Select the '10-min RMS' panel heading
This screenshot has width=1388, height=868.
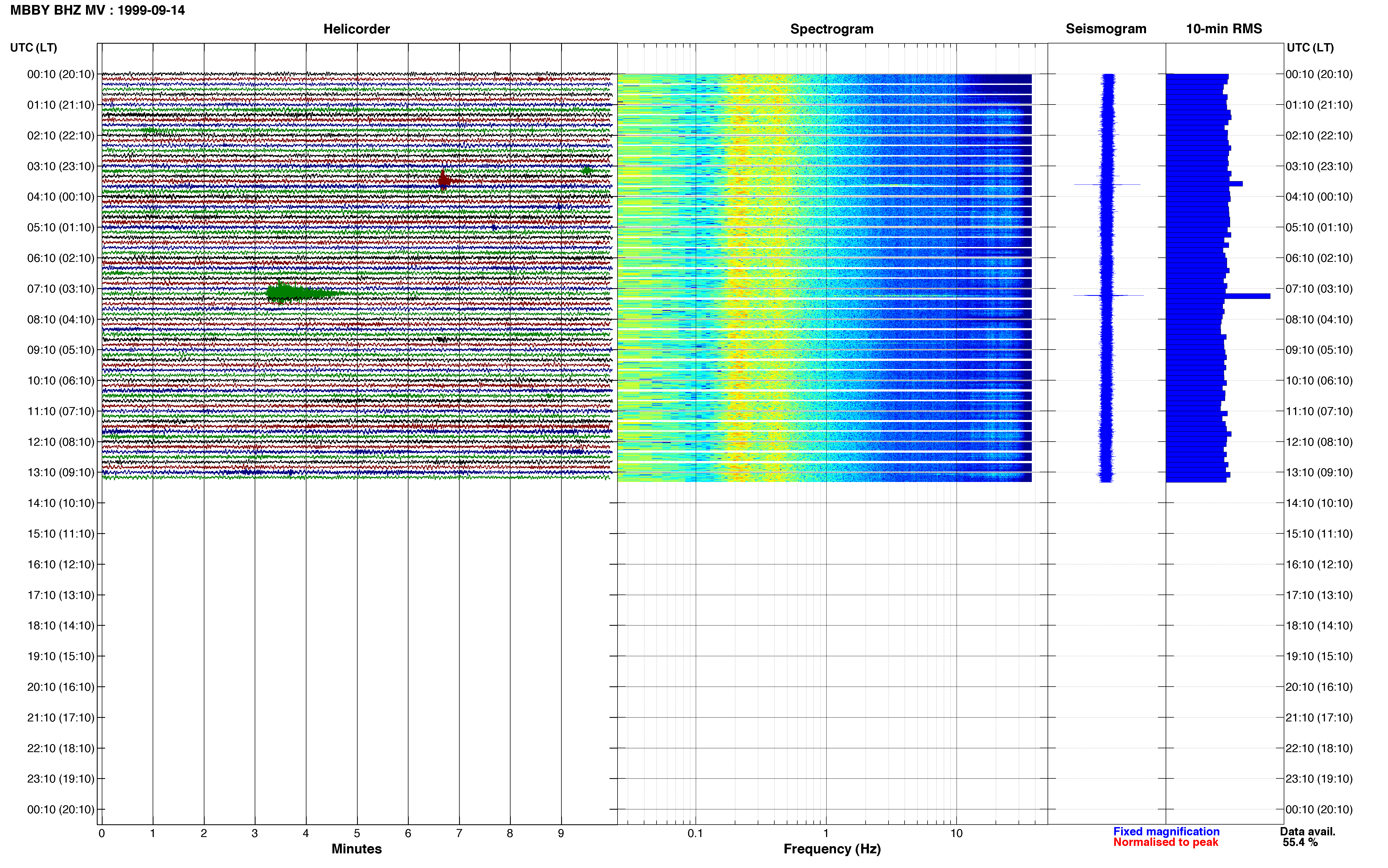click(1224, 29)
